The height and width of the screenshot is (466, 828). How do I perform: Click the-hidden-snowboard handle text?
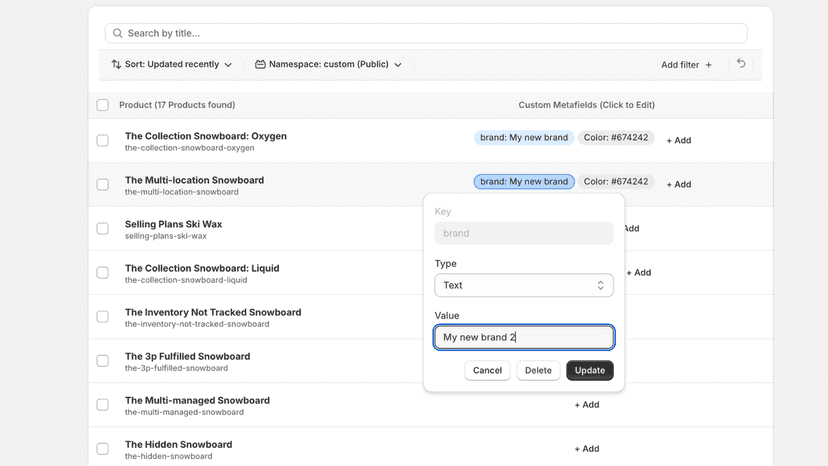(168, 456)
